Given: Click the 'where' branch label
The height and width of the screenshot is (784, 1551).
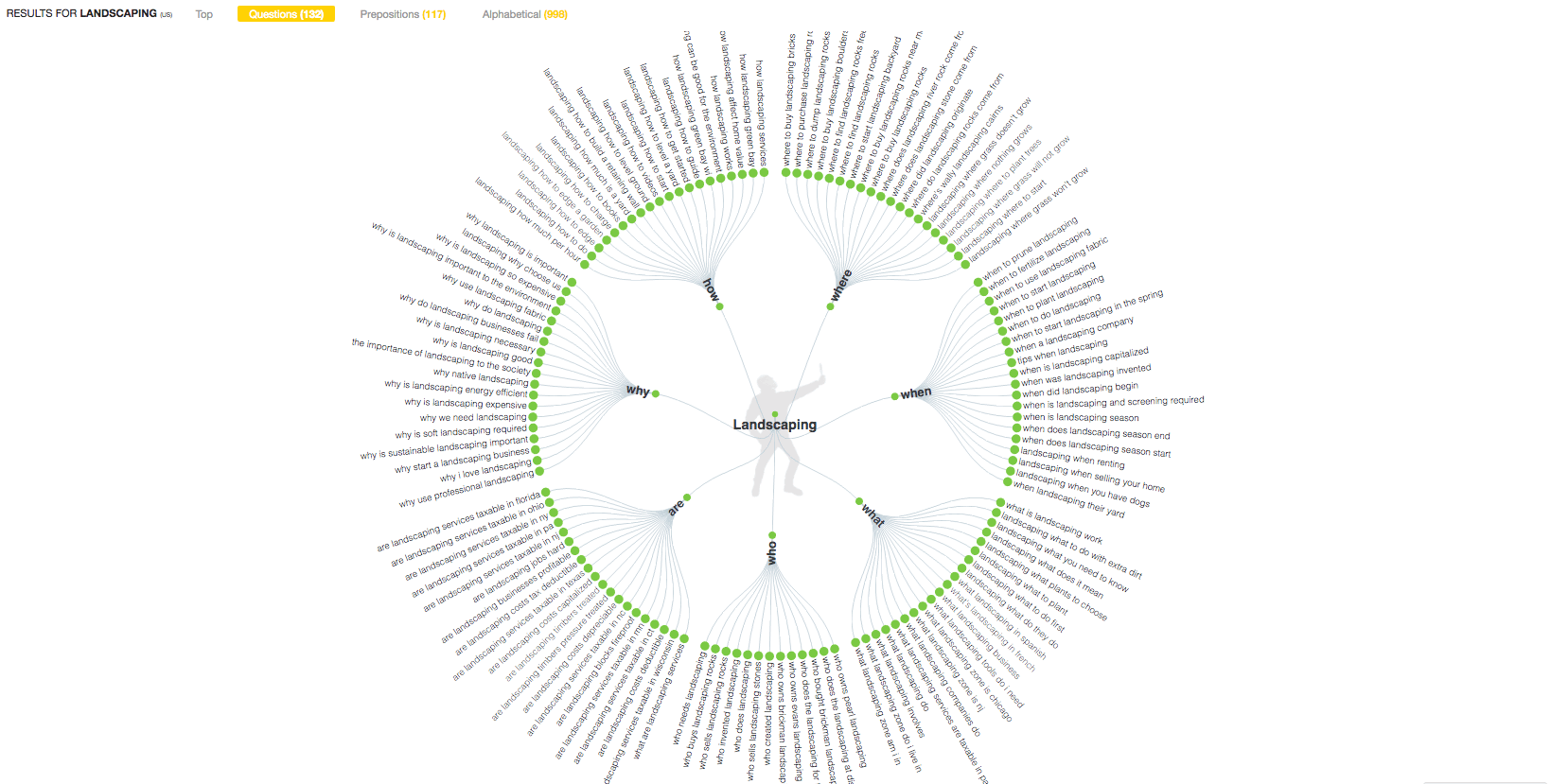Looking at the screenshot, I should point(840,286).
